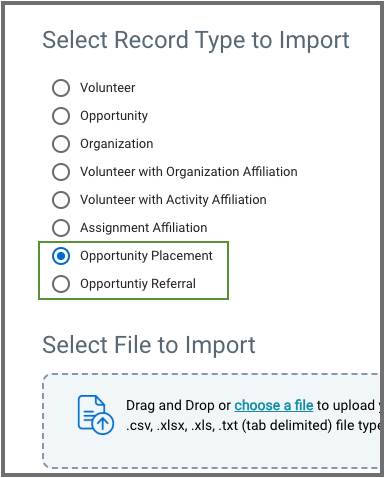Pick Volunteer with Organization Affiliation radio button
384x478 pixels.
[61, 172]
